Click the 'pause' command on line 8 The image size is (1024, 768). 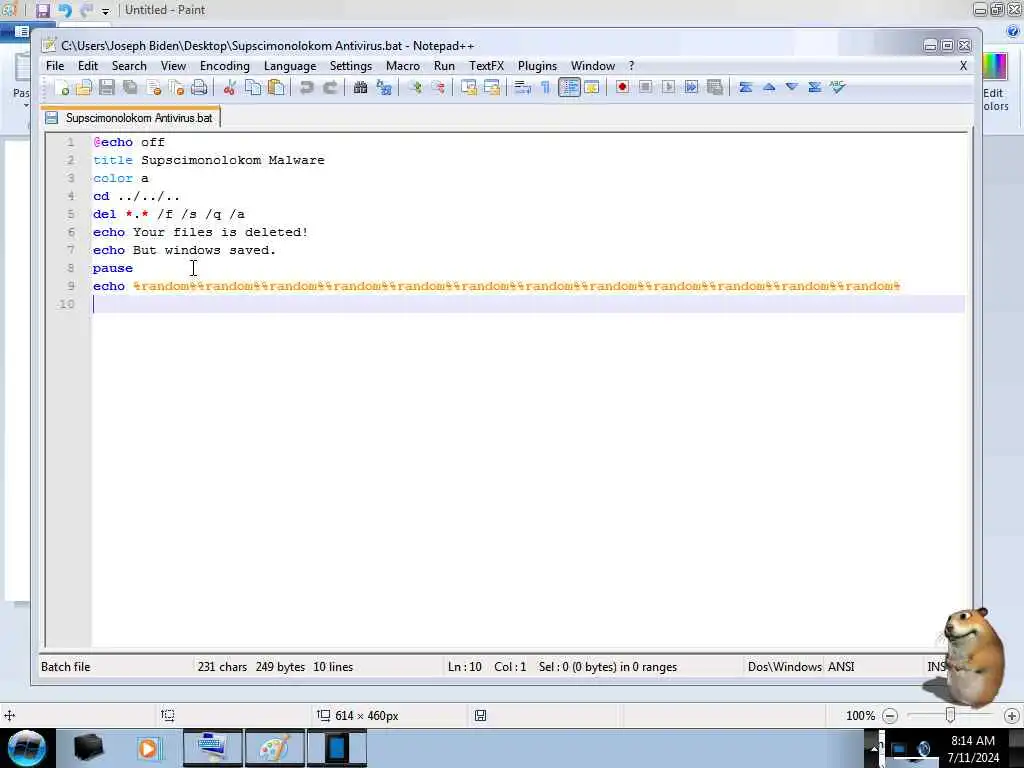point(112,268)
